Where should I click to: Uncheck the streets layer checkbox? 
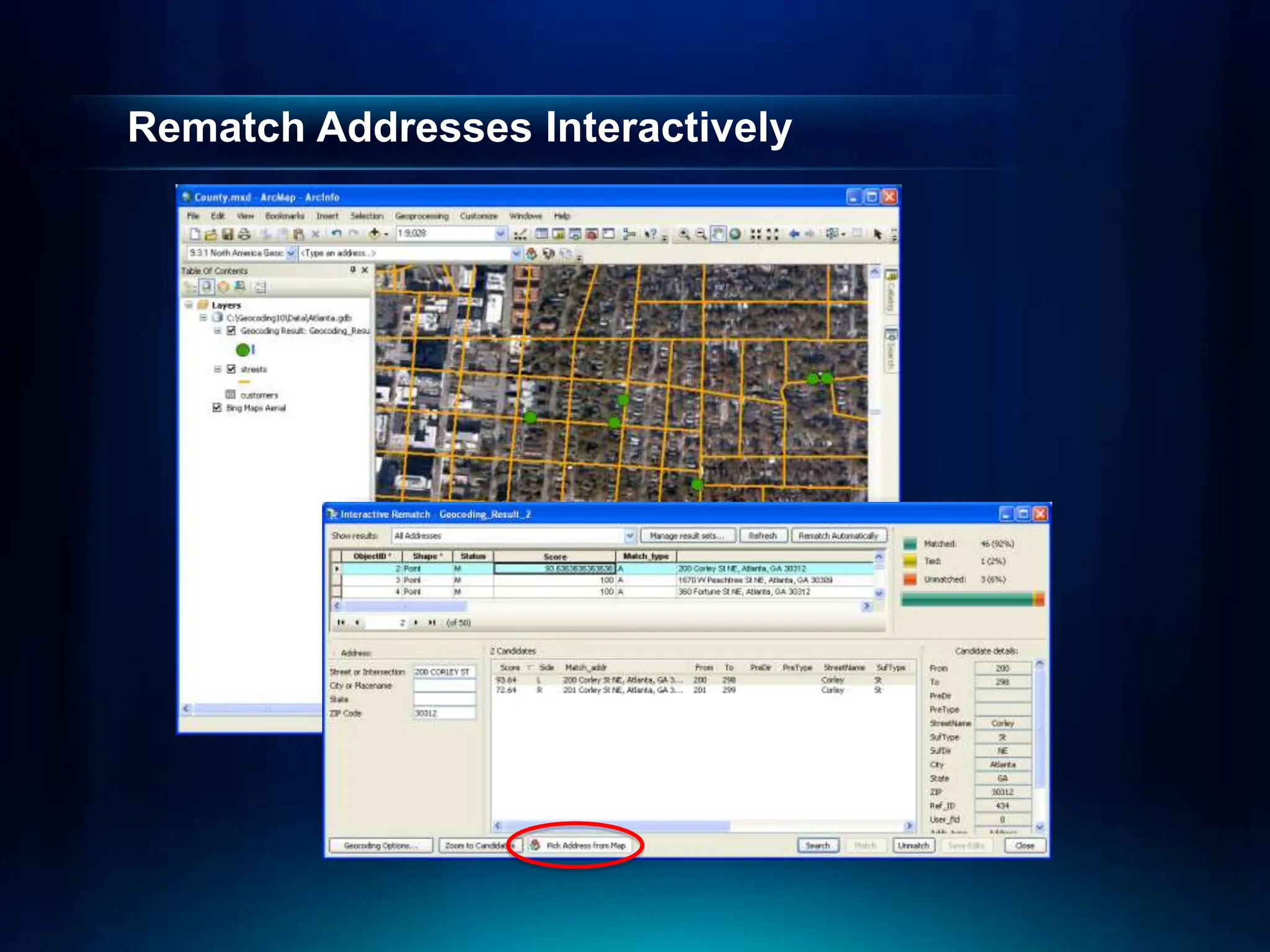pos(231,369)
